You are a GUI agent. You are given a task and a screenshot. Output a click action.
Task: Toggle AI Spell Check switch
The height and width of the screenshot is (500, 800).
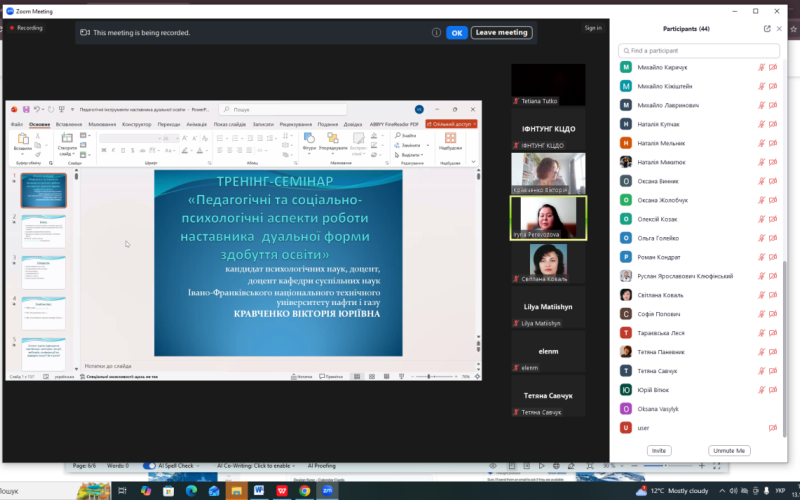[x=149, y=466]
